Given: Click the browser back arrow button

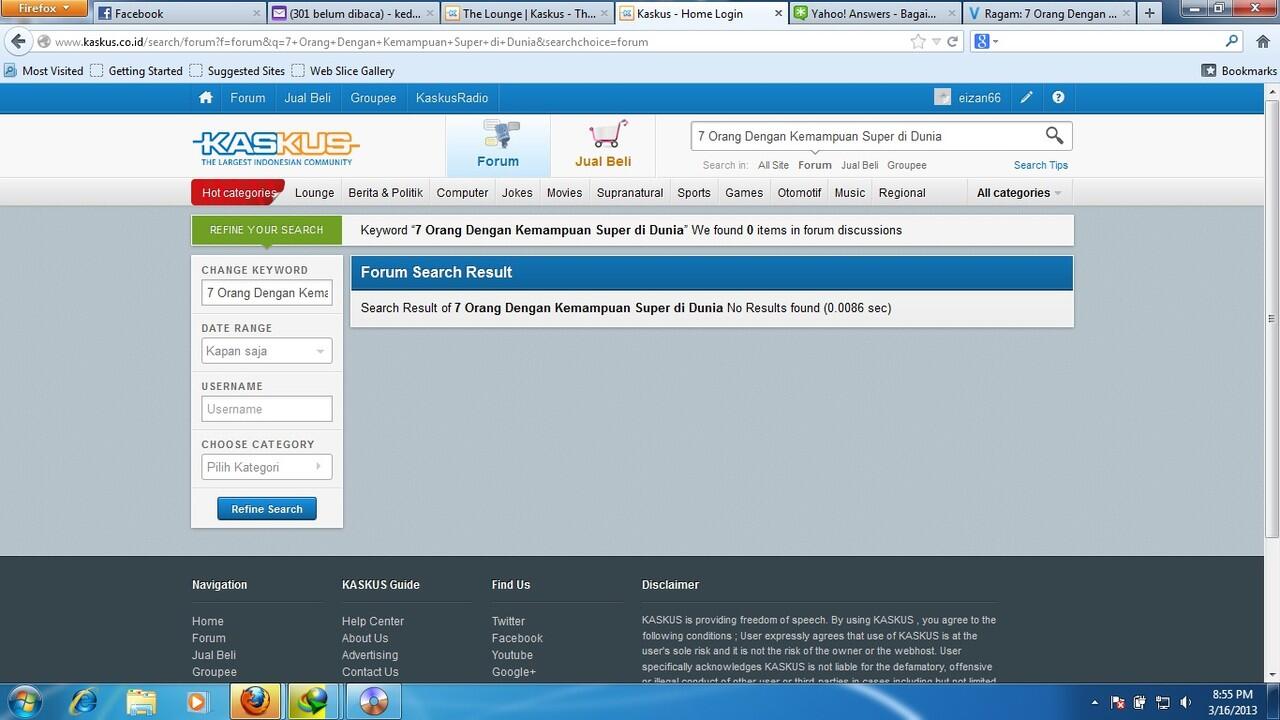Looking at the screenshot, I should coord(17,42).
